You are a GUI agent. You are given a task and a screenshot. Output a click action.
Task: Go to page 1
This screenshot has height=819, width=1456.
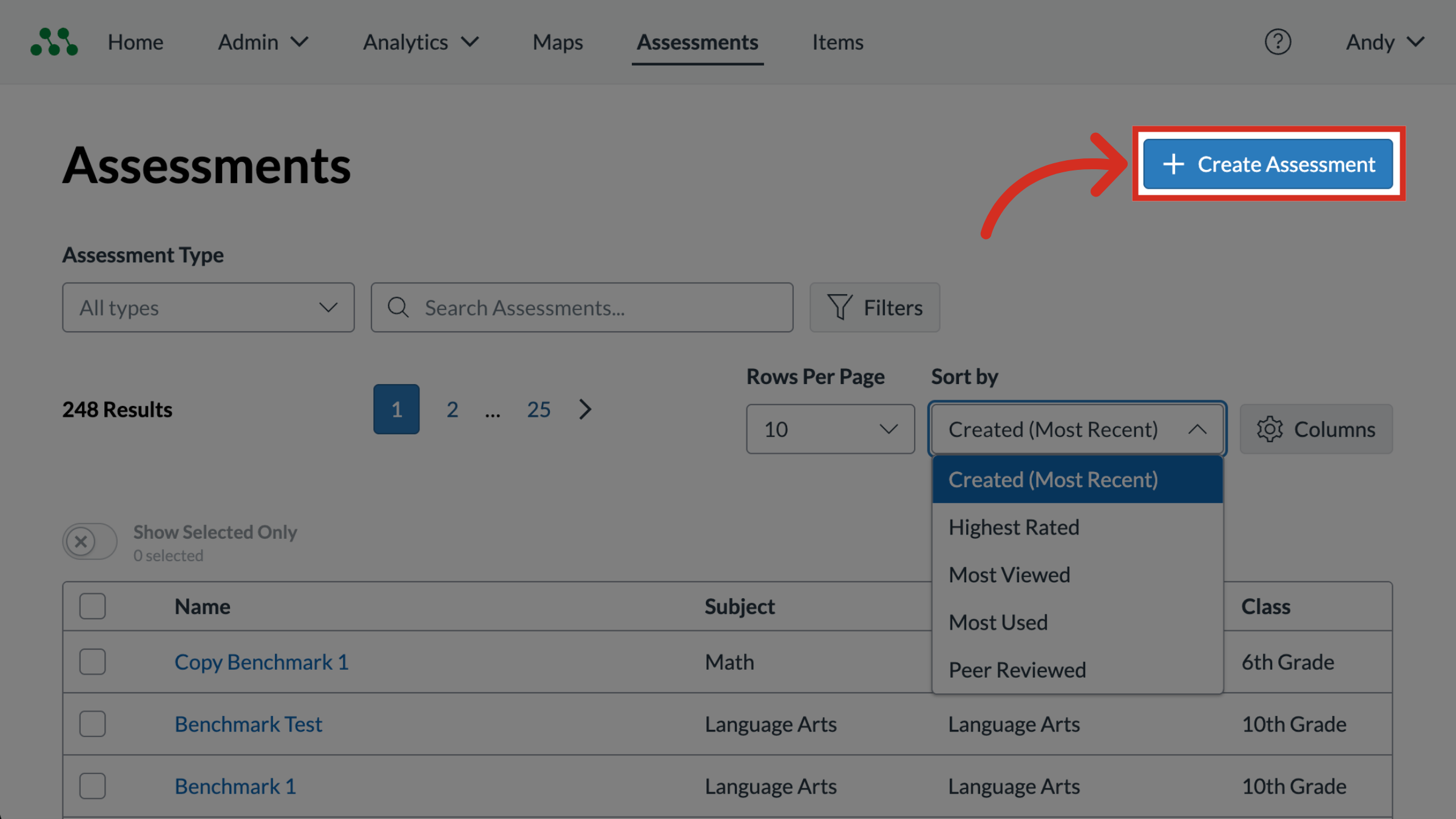pos(396,409)
